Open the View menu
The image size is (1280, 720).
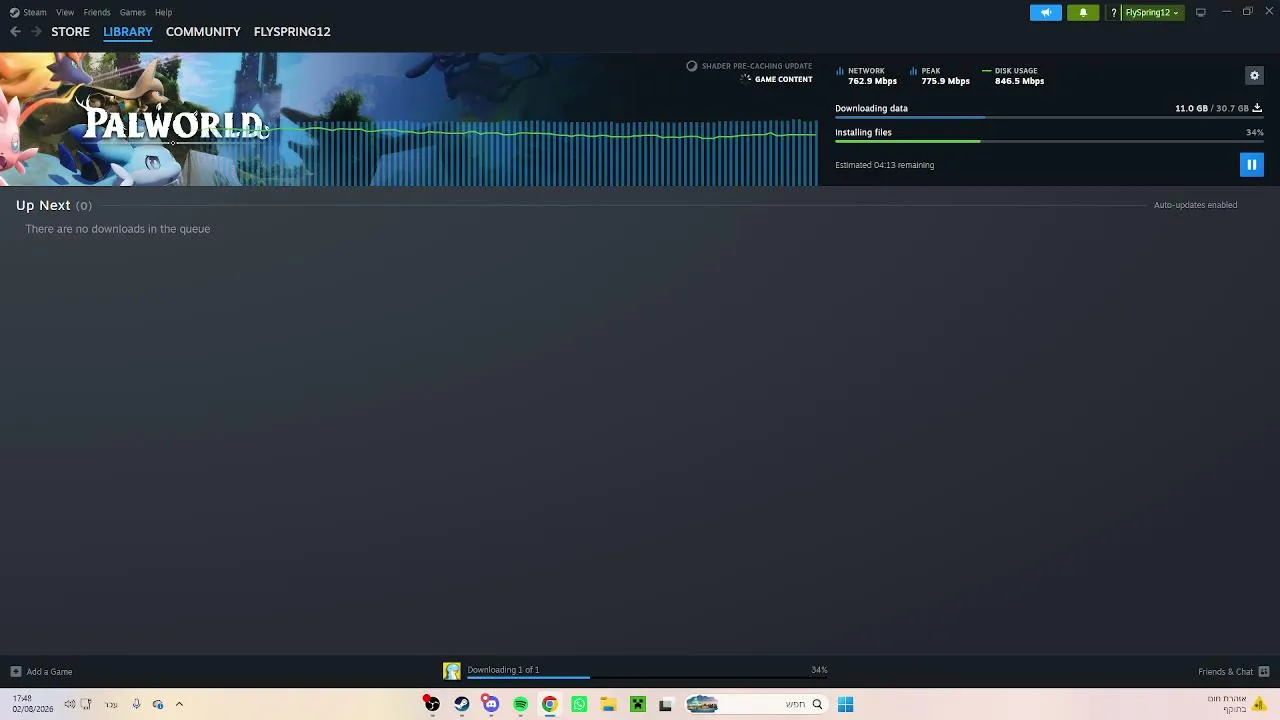point(65,12)
